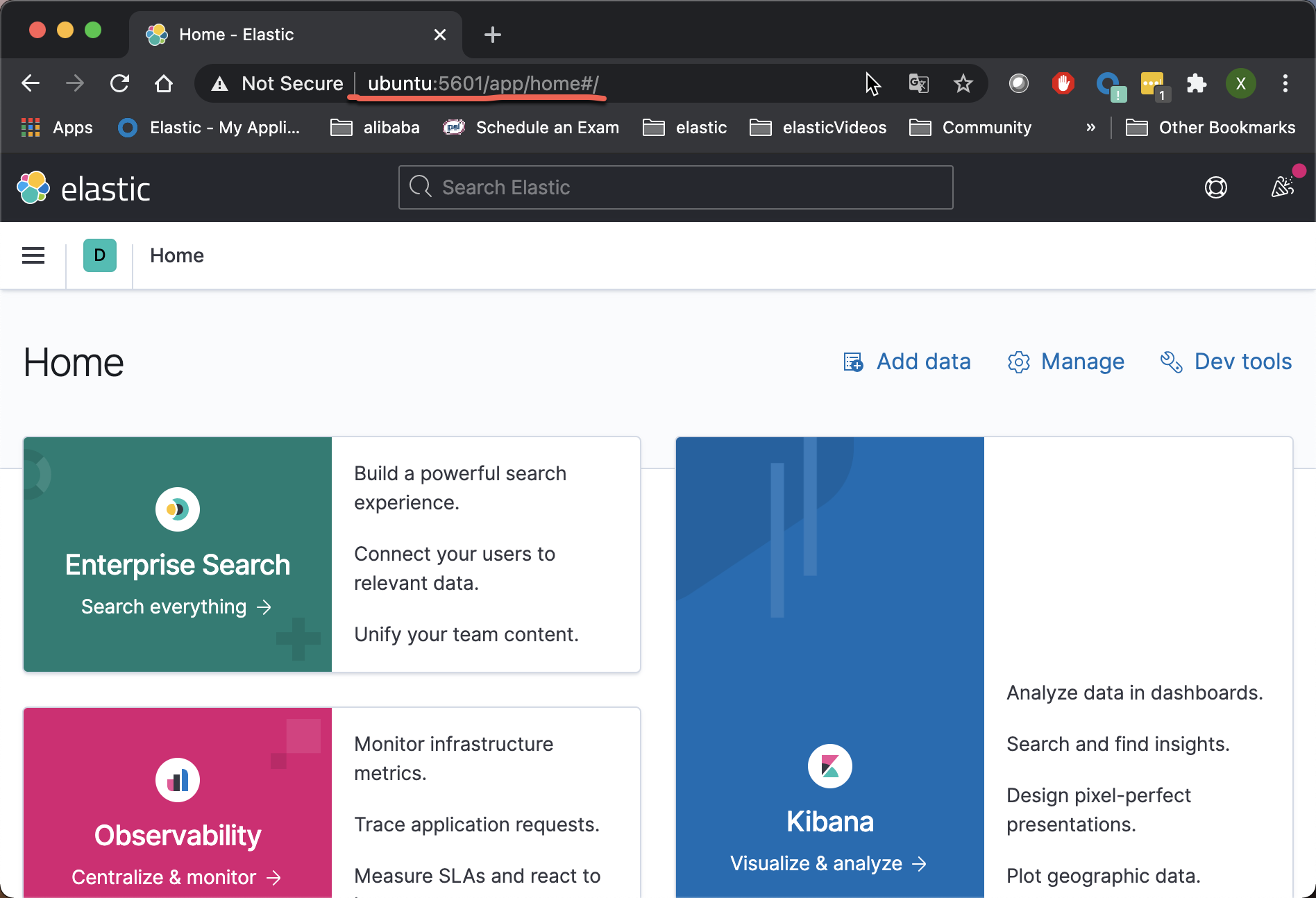Click the Observability app icon
This screenshot has height=898, width=1316.
click(x=178, y=779)
